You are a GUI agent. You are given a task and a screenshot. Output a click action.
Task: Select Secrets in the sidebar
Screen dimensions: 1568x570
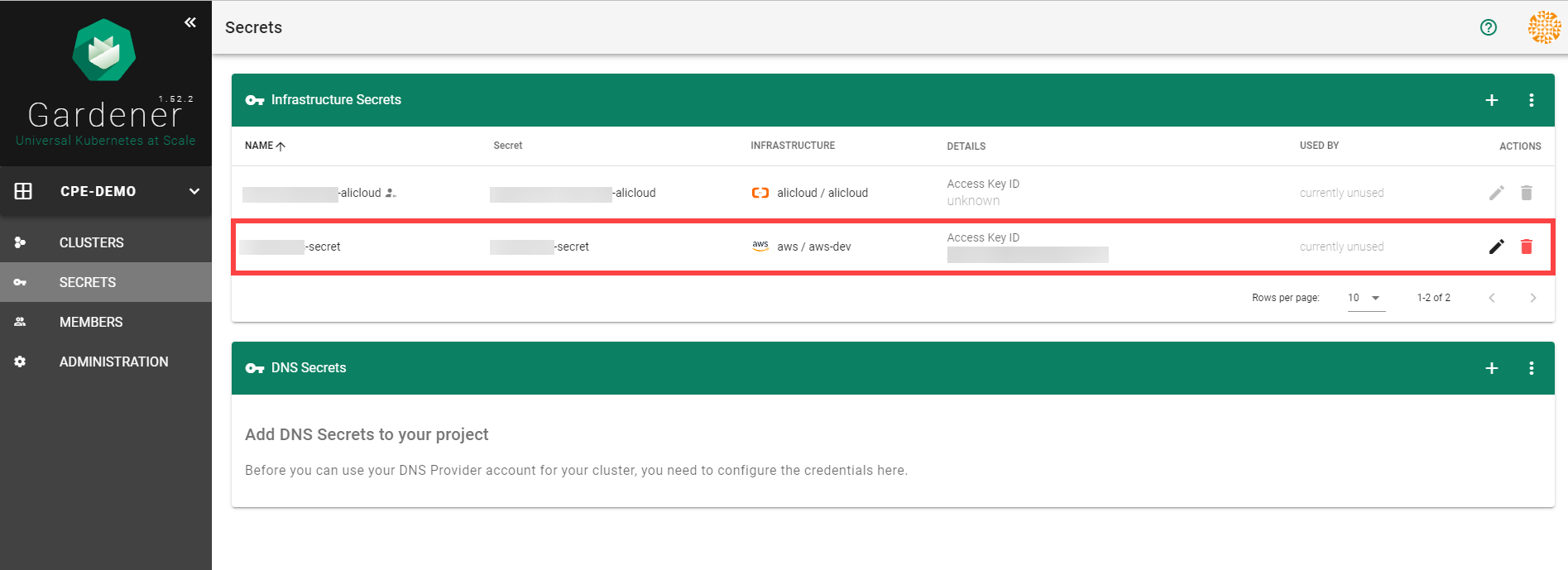click(x=88, y=282)
